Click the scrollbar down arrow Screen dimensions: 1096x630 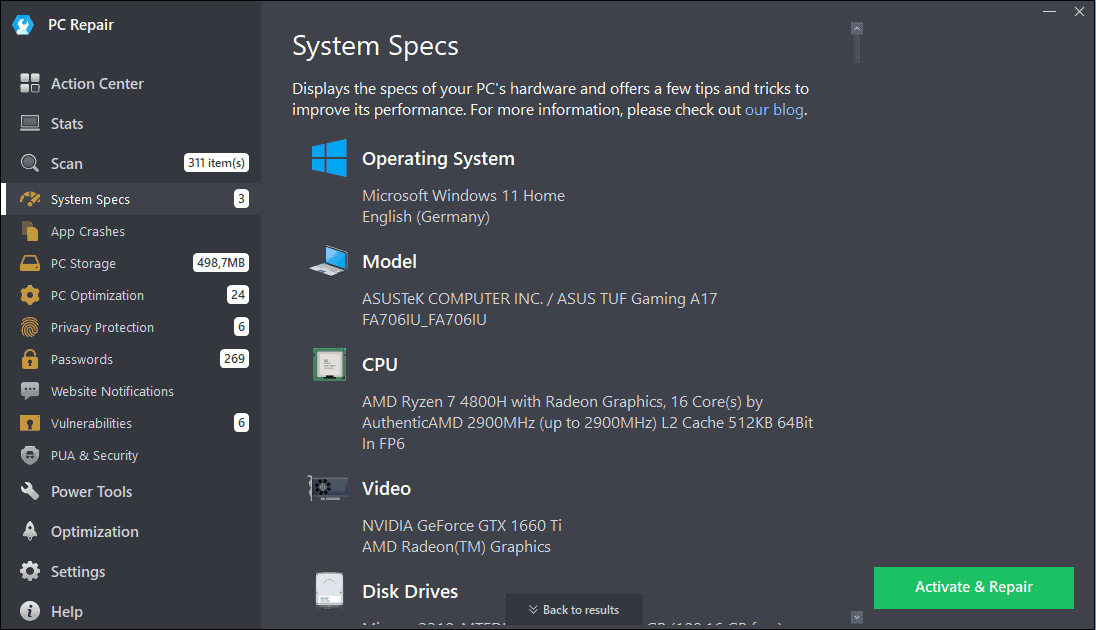pyautogui.click(x=857, y=617)
